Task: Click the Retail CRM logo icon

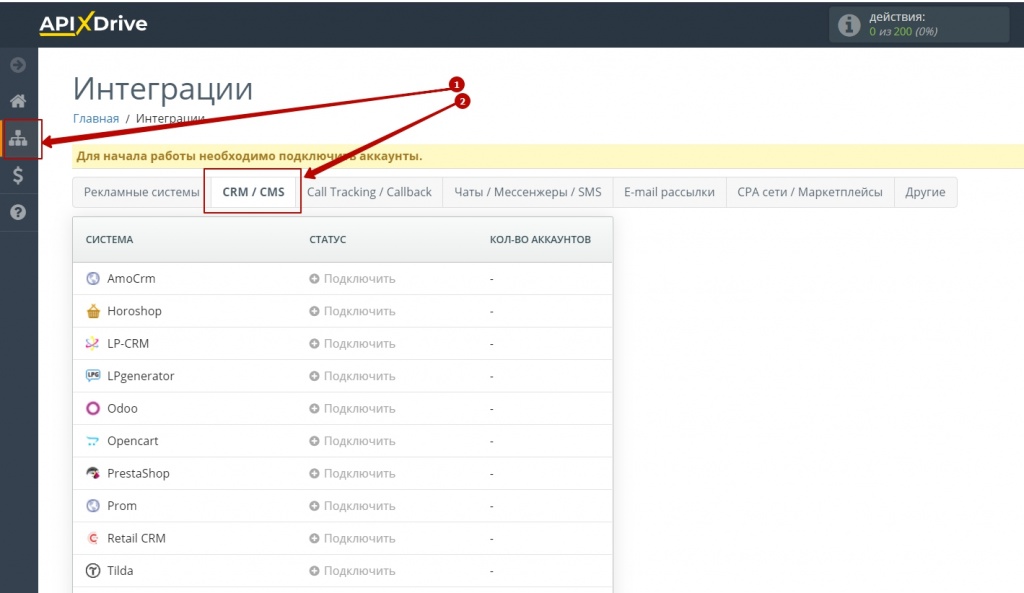Action: tap(93, 538)
